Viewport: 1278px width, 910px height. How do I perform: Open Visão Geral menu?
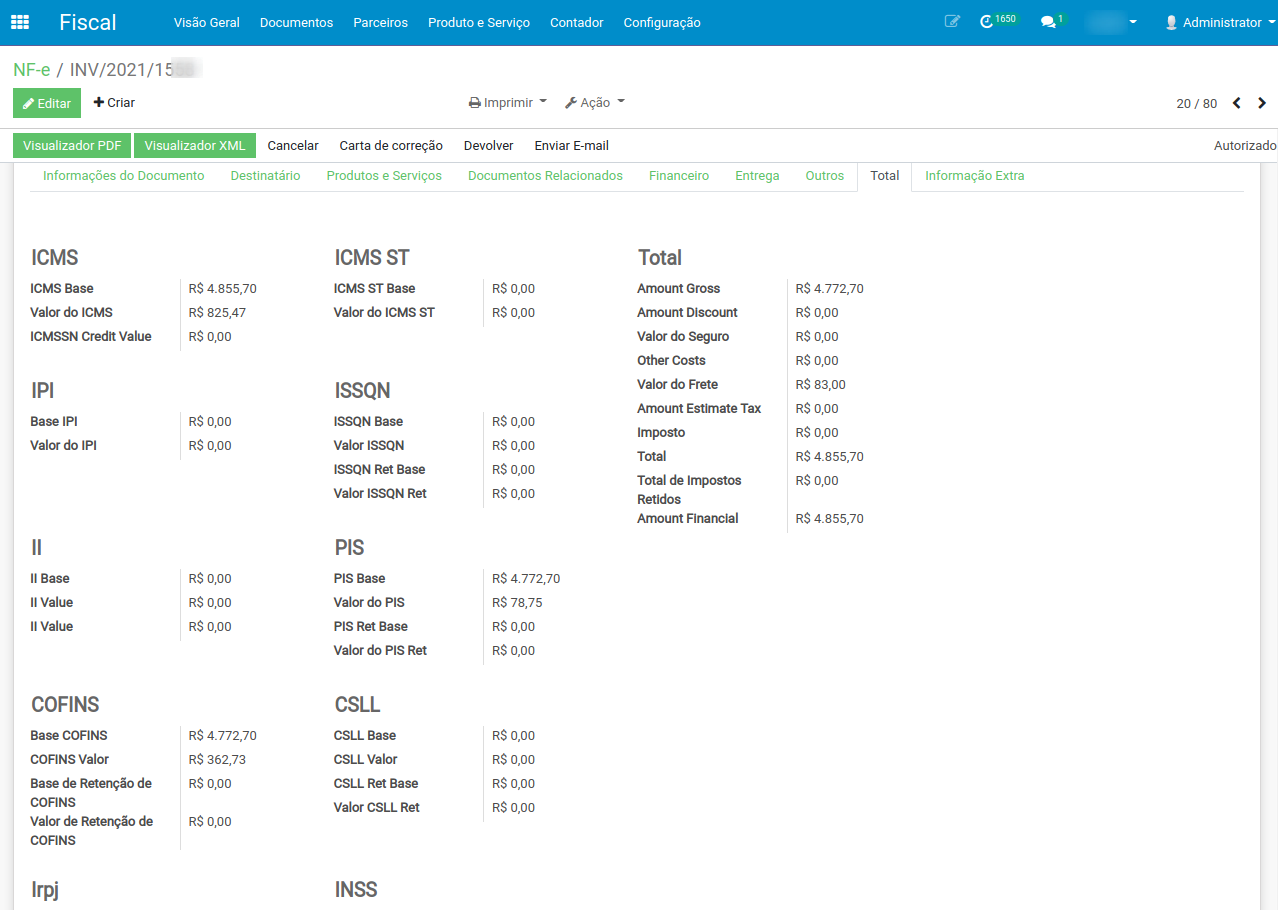[207, 22]
